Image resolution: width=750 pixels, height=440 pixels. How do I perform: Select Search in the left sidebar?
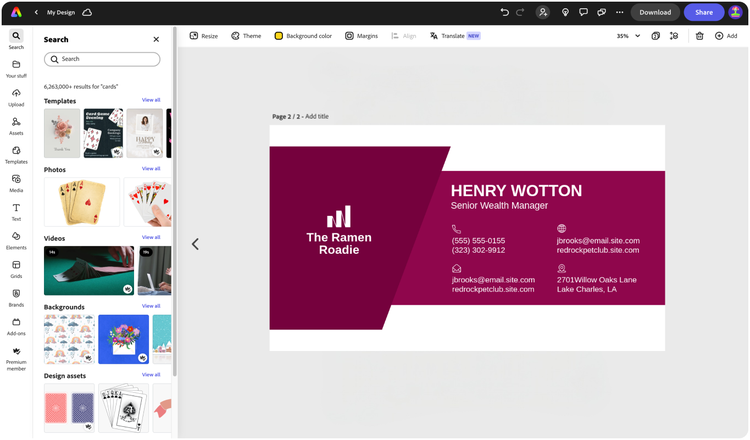pyautogui.click(x=16, y=40)
